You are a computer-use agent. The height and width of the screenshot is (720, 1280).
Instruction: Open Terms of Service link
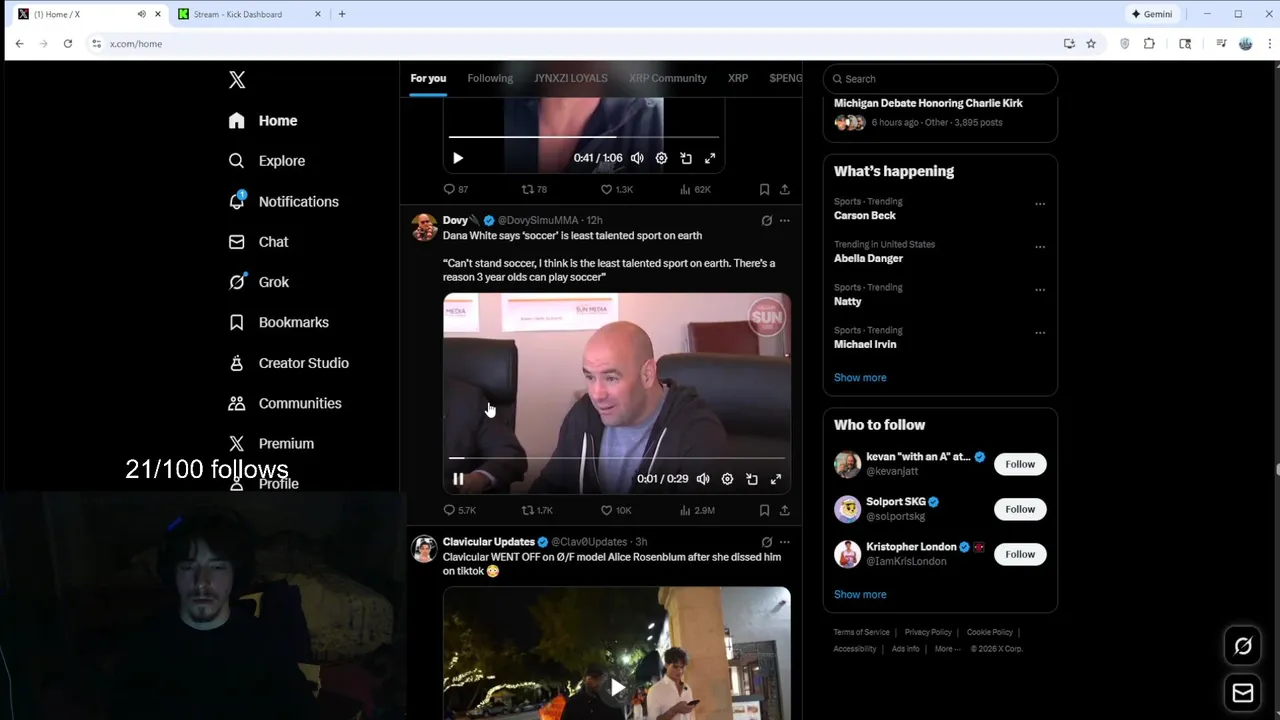[x=861, y=632]
